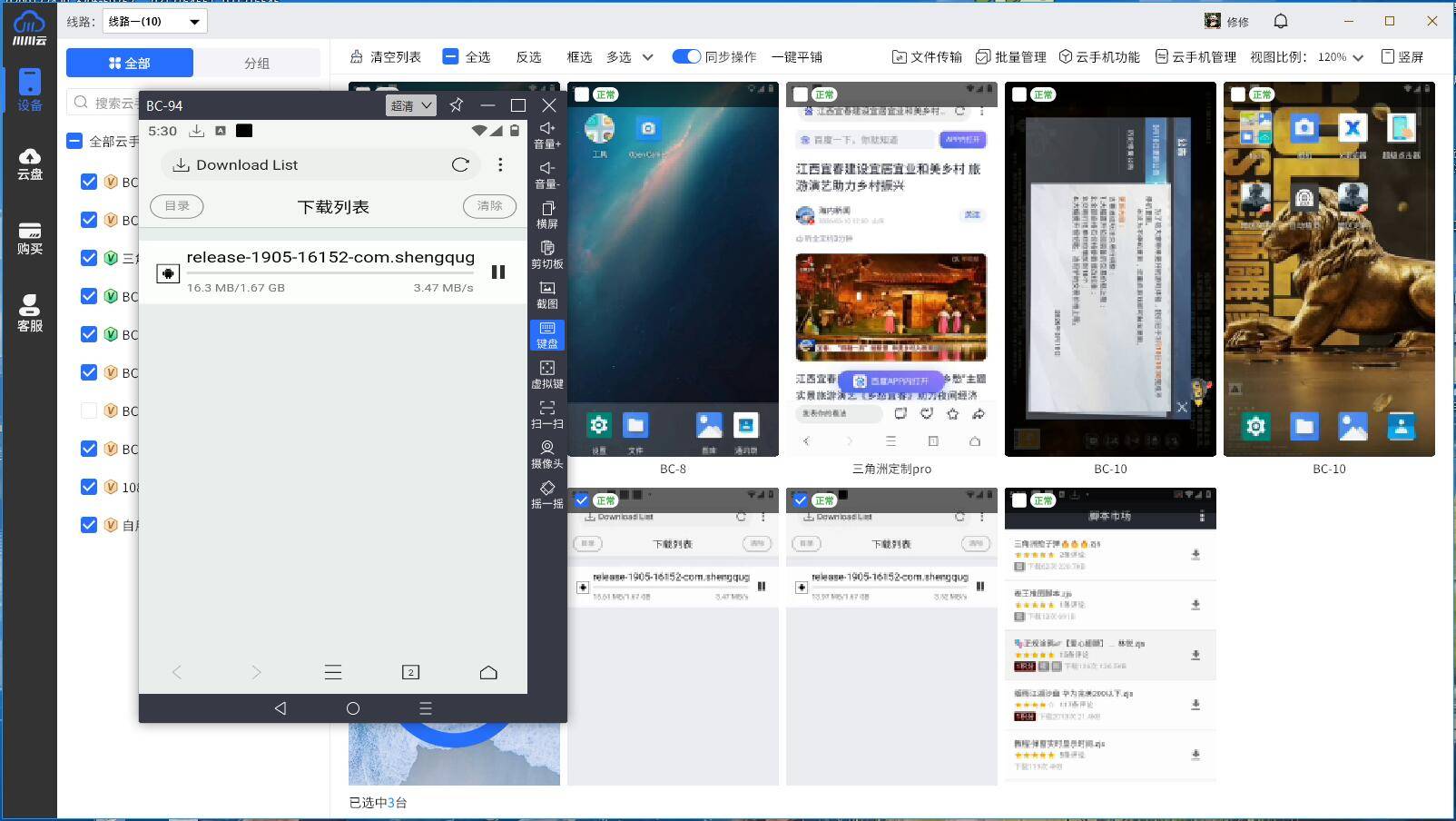Select the 全部 tab
The image size is (1456, 821).
tap(130, 63)
